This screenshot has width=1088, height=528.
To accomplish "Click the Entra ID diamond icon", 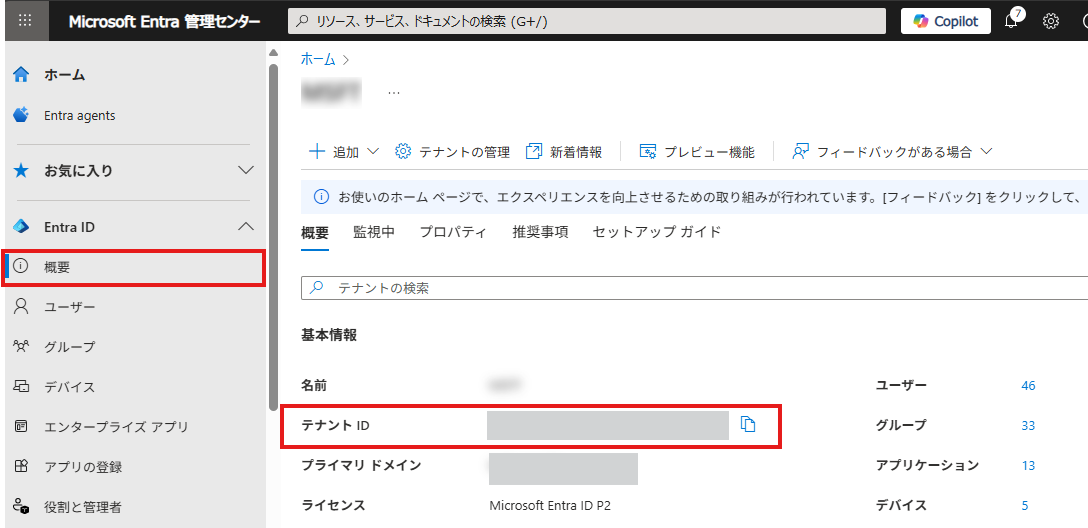I will (x=22, y=226).
